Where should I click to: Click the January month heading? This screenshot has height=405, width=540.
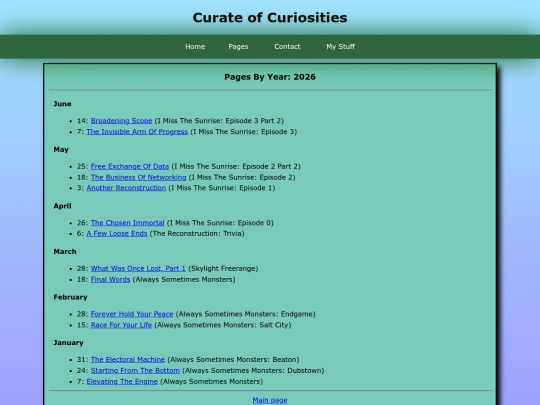[x=68, y=343]
